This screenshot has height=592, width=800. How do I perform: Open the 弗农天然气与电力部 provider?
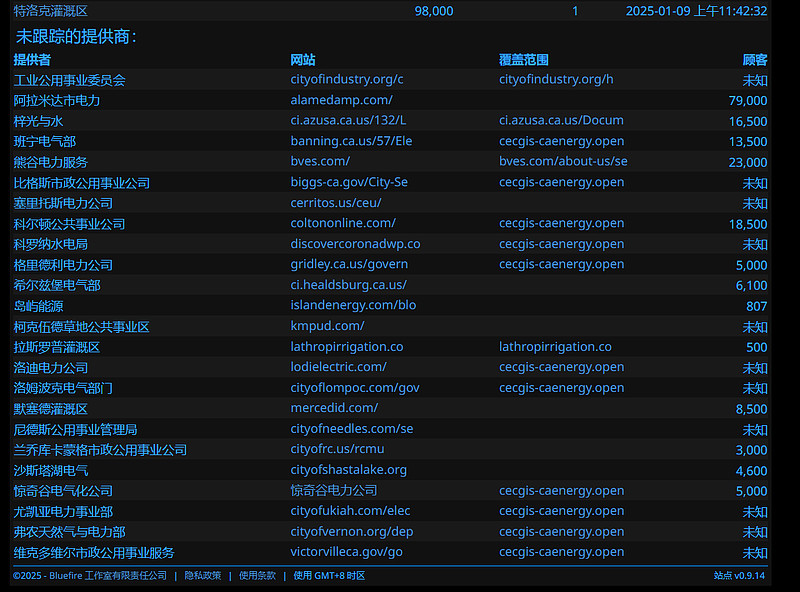tap(69, 532)
